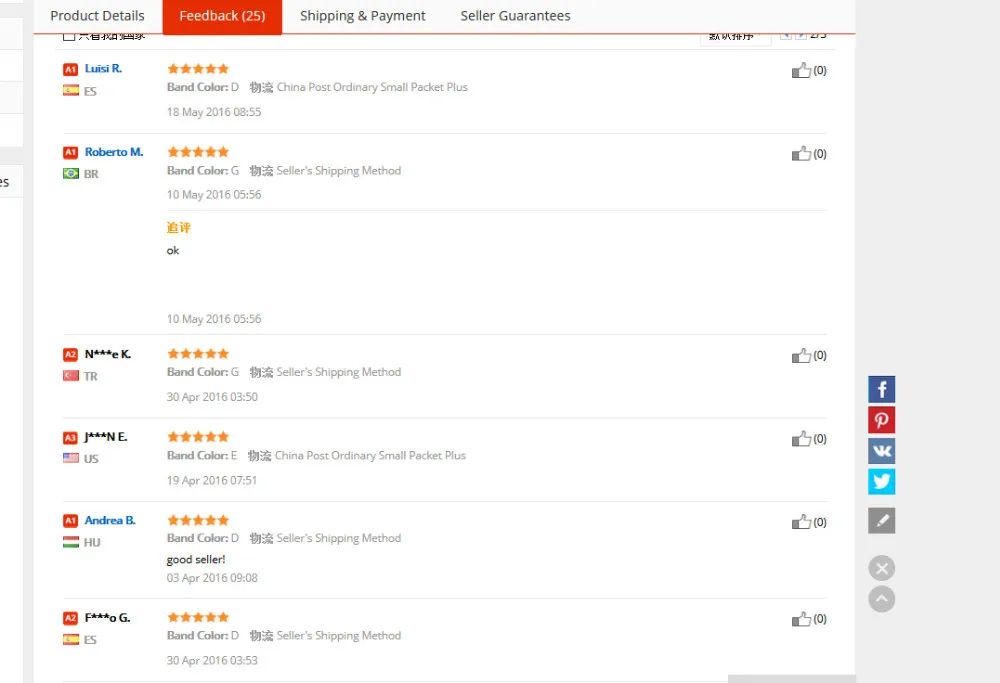Like Luisi R.'s review with thumbs up

tap(801, 70)
